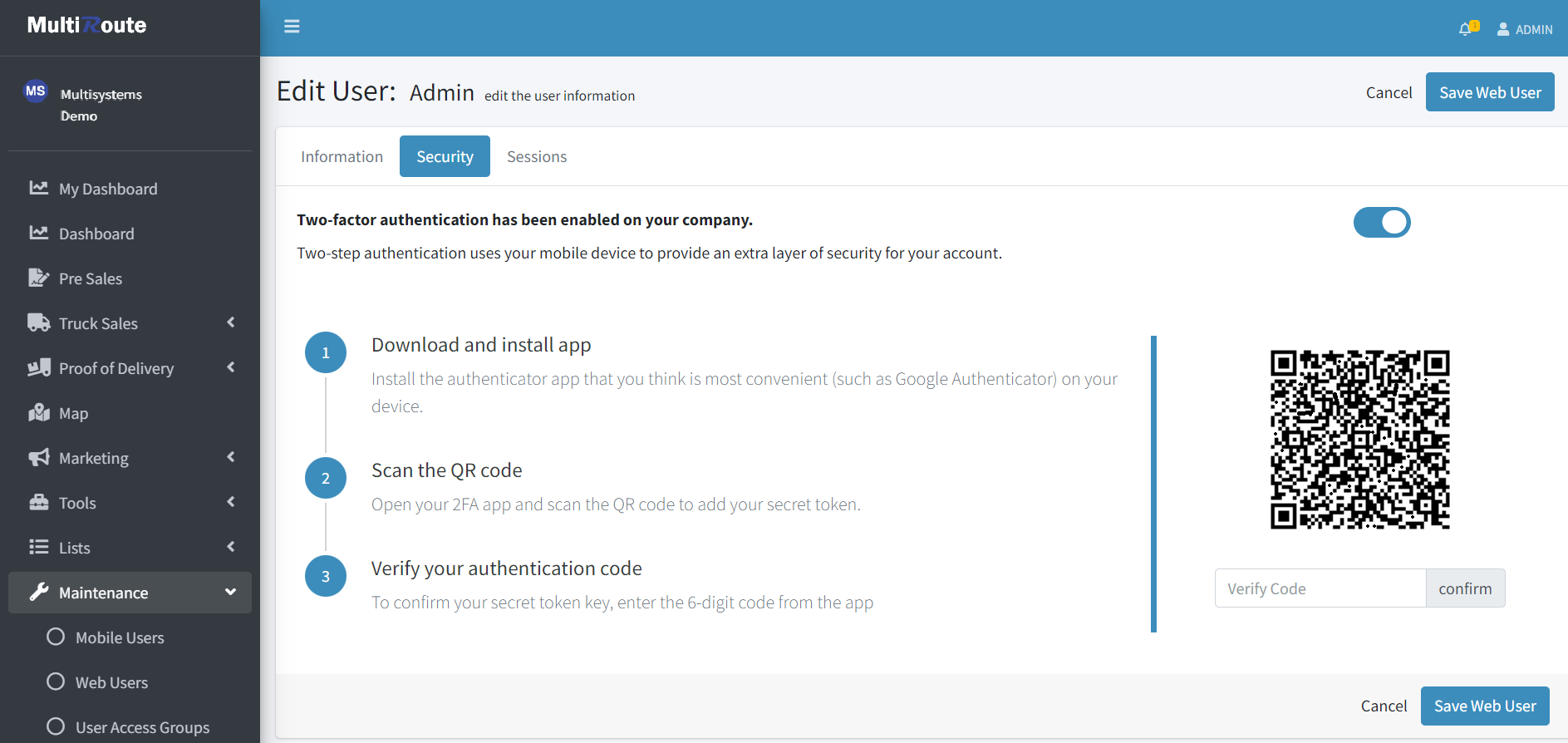Click the Proof of Delivery dolly icon

[38, 367]
